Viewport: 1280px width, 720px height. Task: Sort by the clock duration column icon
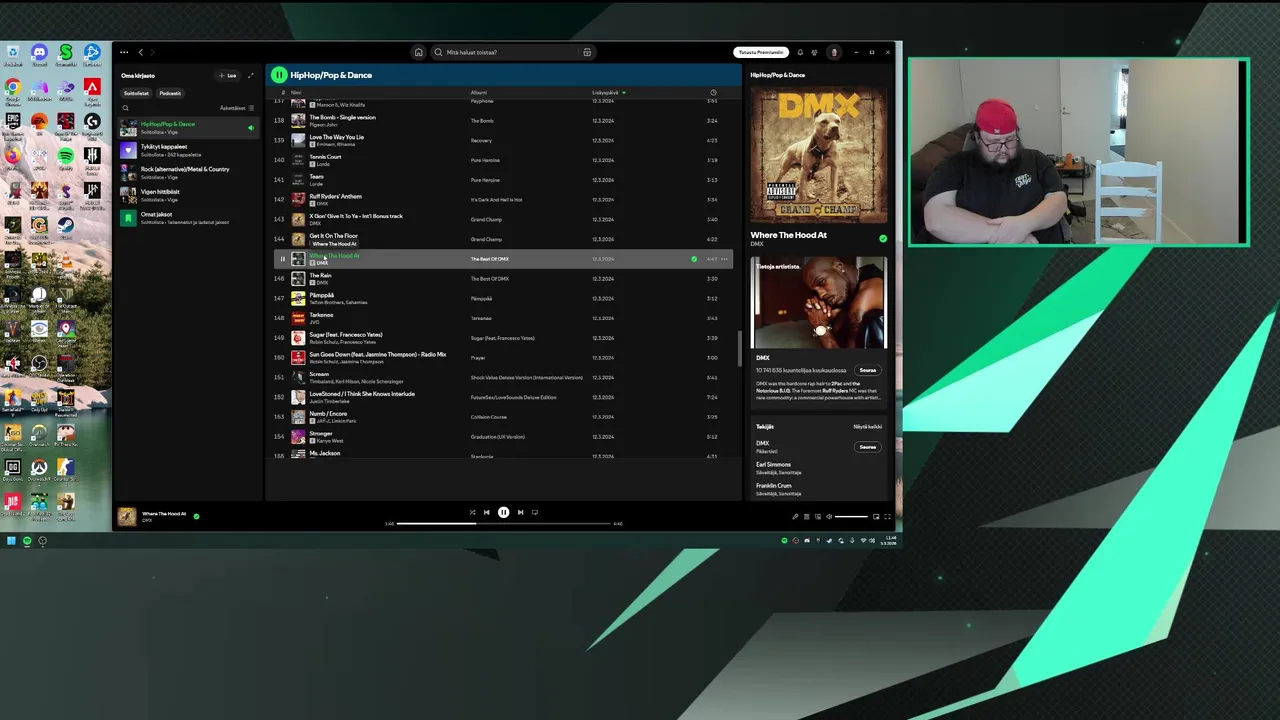[x=713, y=93]
